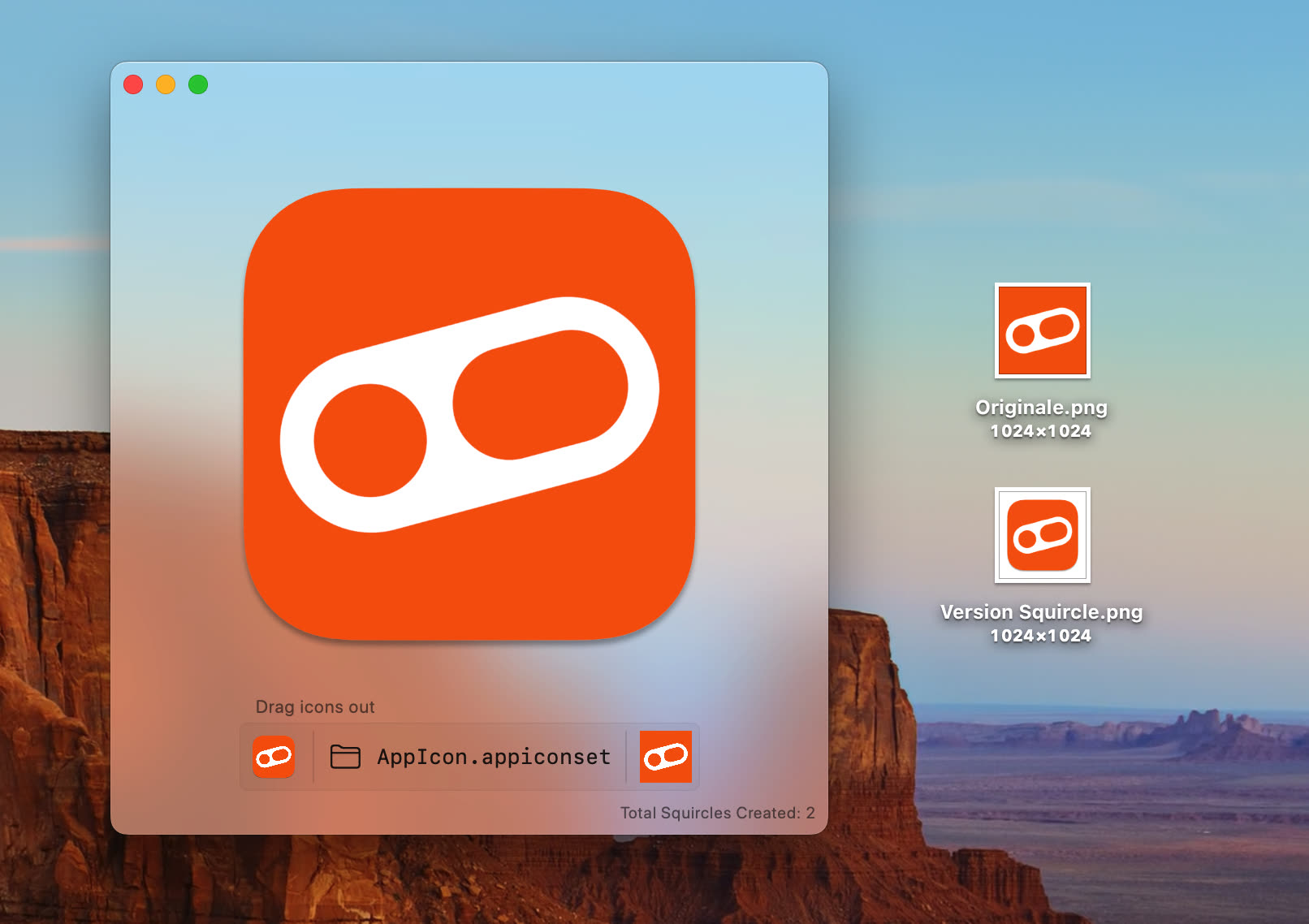Close the window with the red button
The width and height of the screenshot is (1309, 924).
133,84
